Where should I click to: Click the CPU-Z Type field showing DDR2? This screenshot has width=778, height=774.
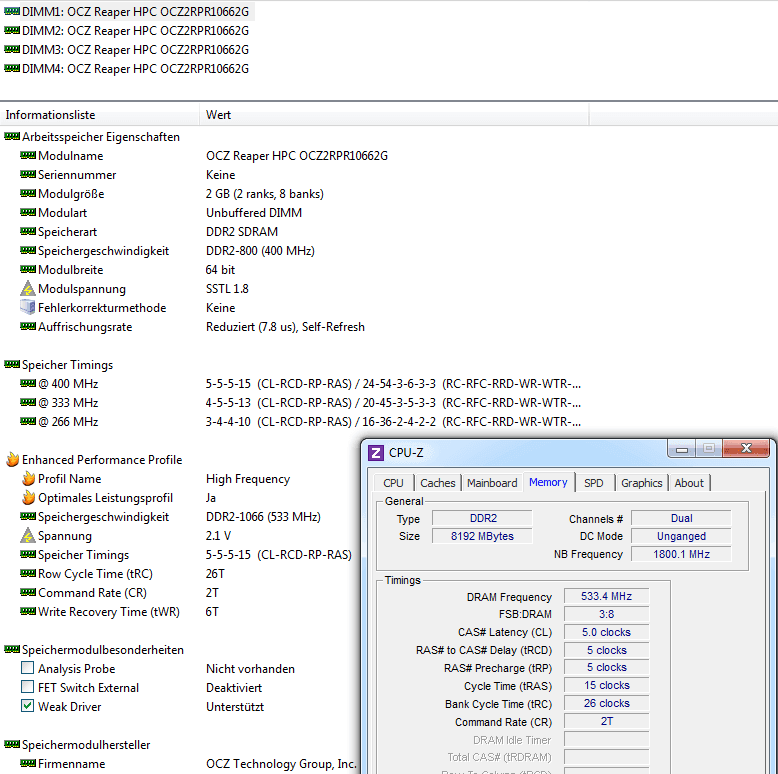click(x=482, y=518)
